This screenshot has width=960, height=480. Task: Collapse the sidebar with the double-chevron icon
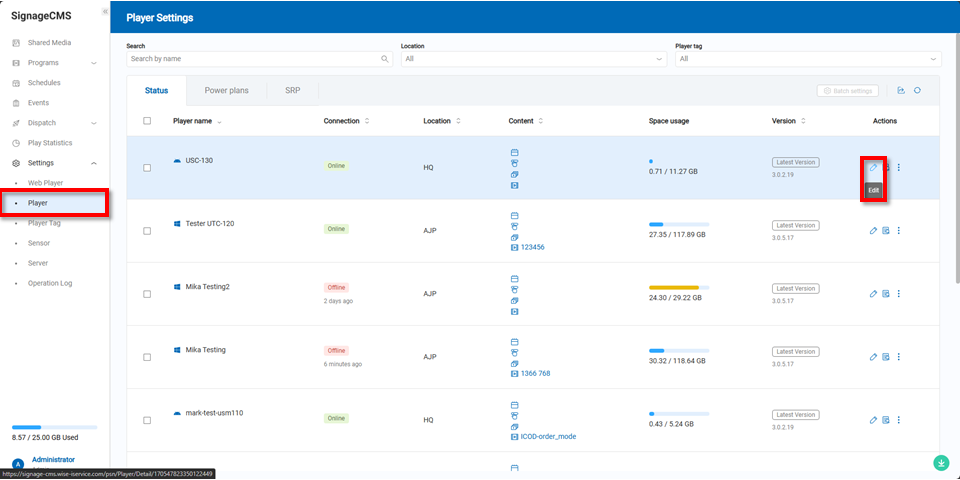105,12
